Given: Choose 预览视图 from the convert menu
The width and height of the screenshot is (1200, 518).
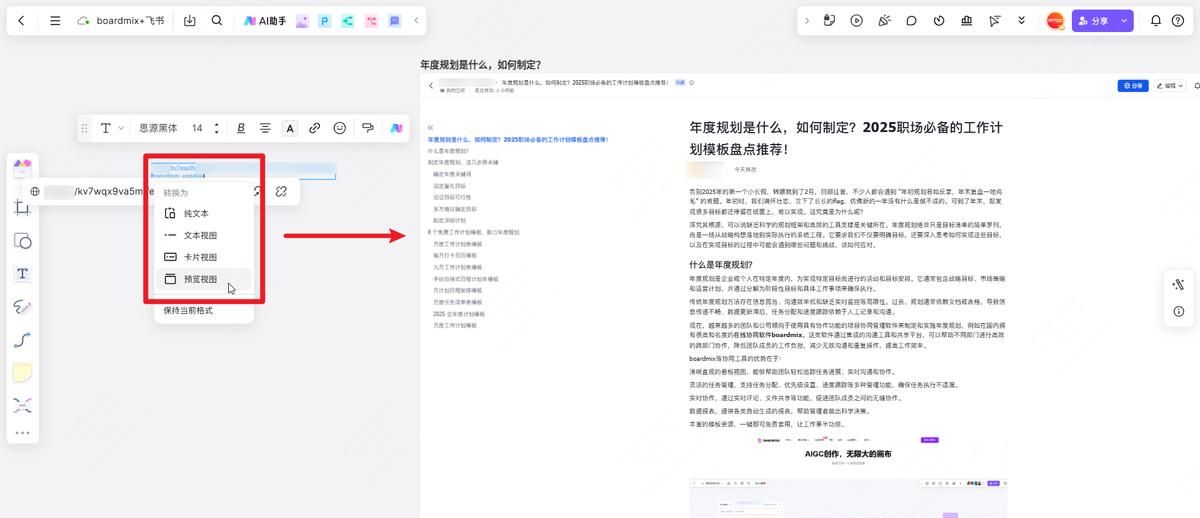Looking at the screenshot, I should pyautogui.click(x=202, y=280).
